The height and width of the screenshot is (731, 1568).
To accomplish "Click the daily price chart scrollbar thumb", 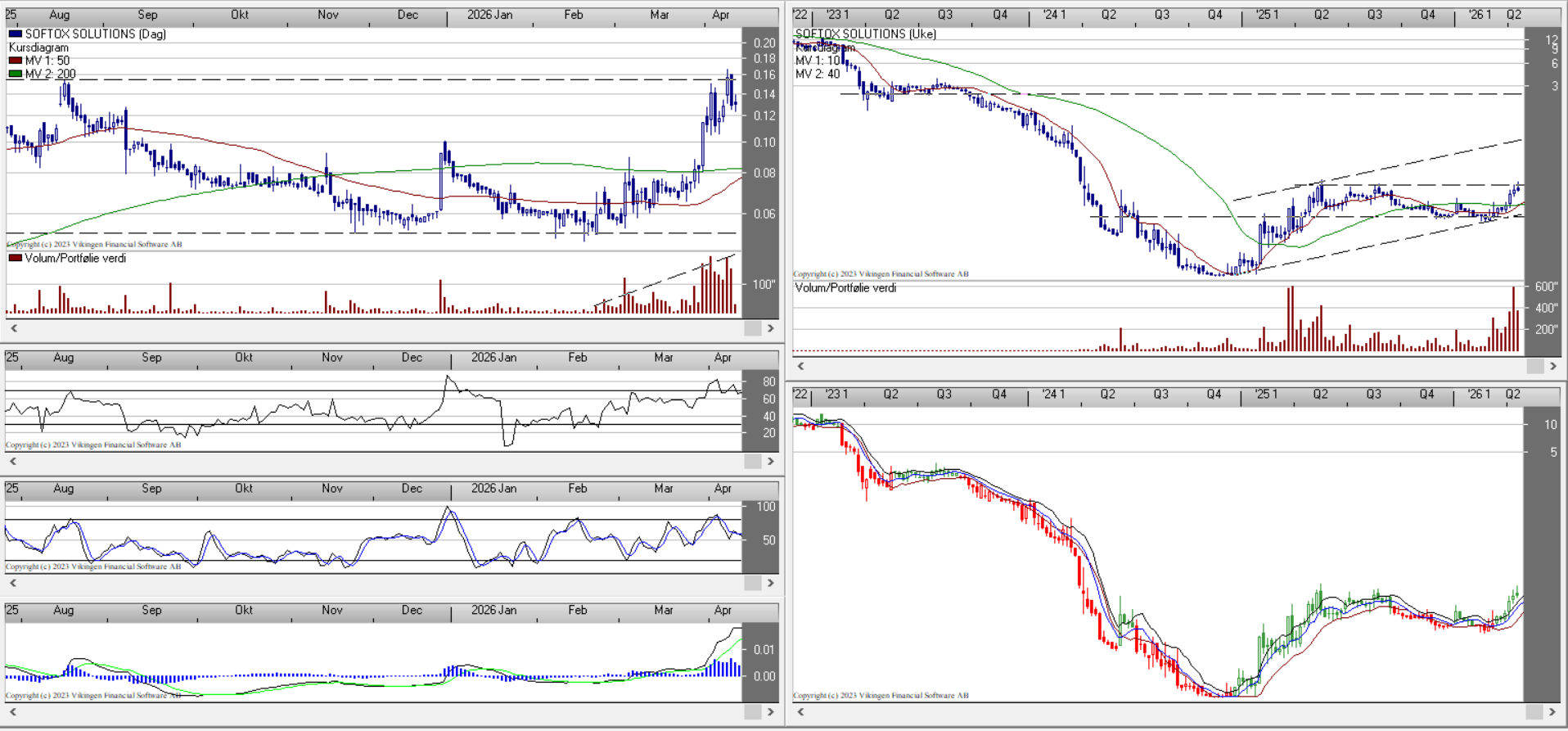I will pyautogui.click(x=752, y=328).
